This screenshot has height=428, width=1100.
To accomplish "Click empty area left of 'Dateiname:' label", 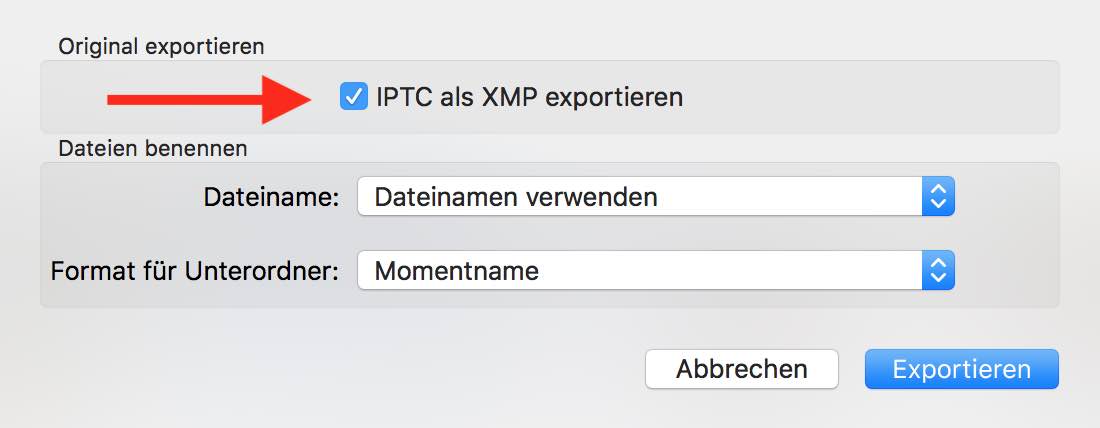I will [120, 197].
